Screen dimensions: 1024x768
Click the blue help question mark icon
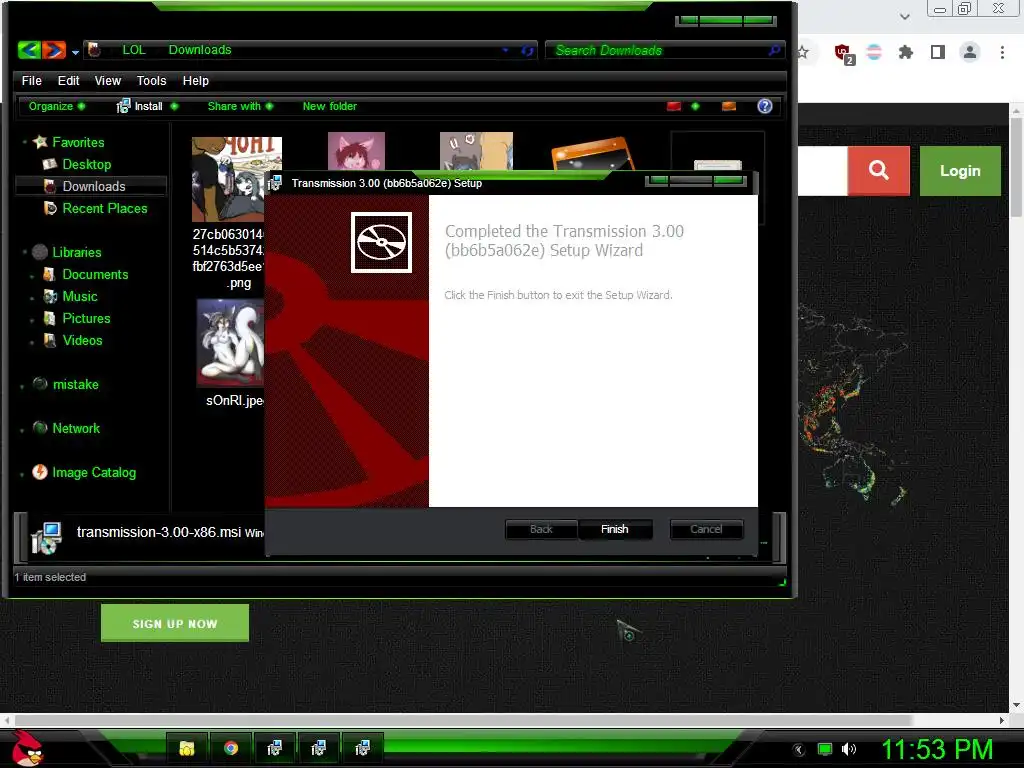tap(765, 106)
